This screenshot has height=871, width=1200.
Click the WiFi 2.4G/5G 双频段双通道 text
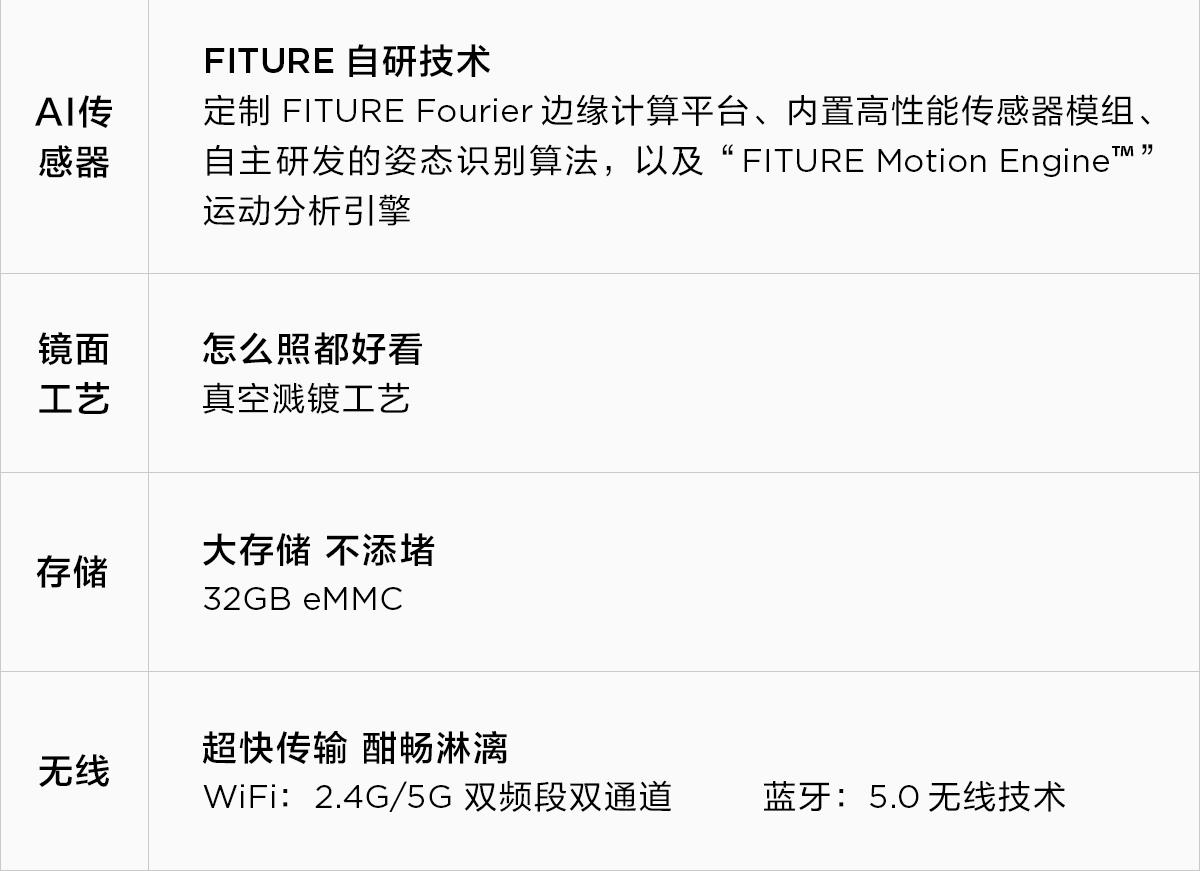click(x=437, y=797)
